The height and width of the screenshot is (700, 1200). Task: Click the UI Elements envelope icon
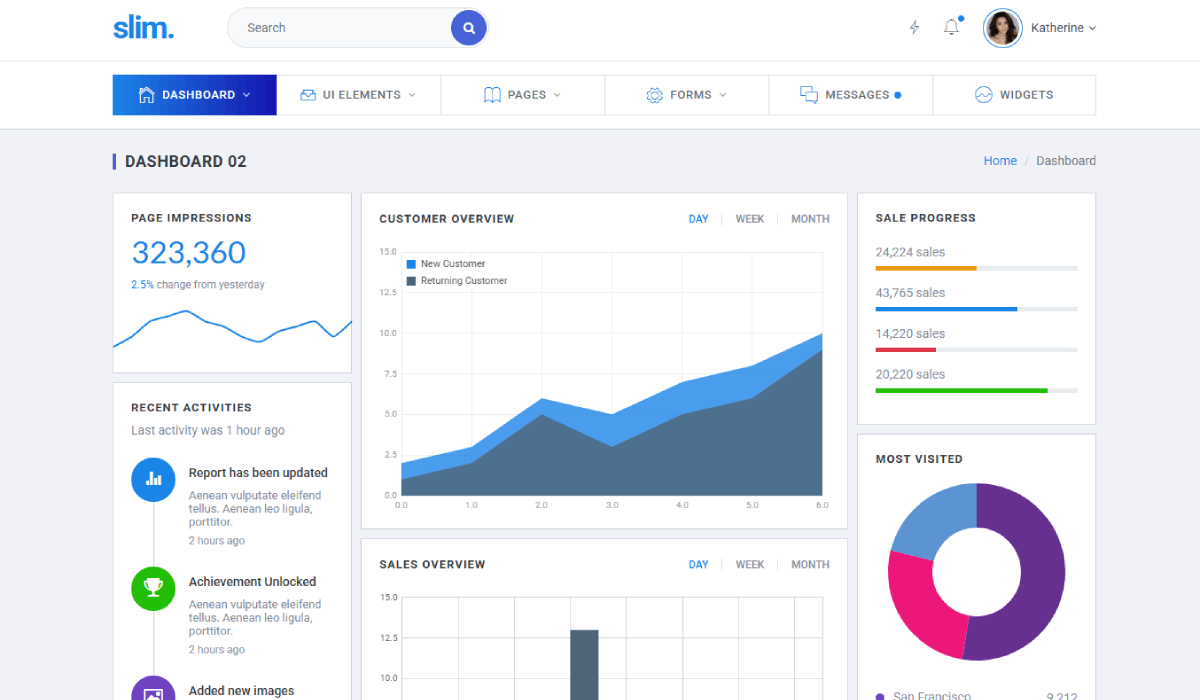(x=308, y=95)
